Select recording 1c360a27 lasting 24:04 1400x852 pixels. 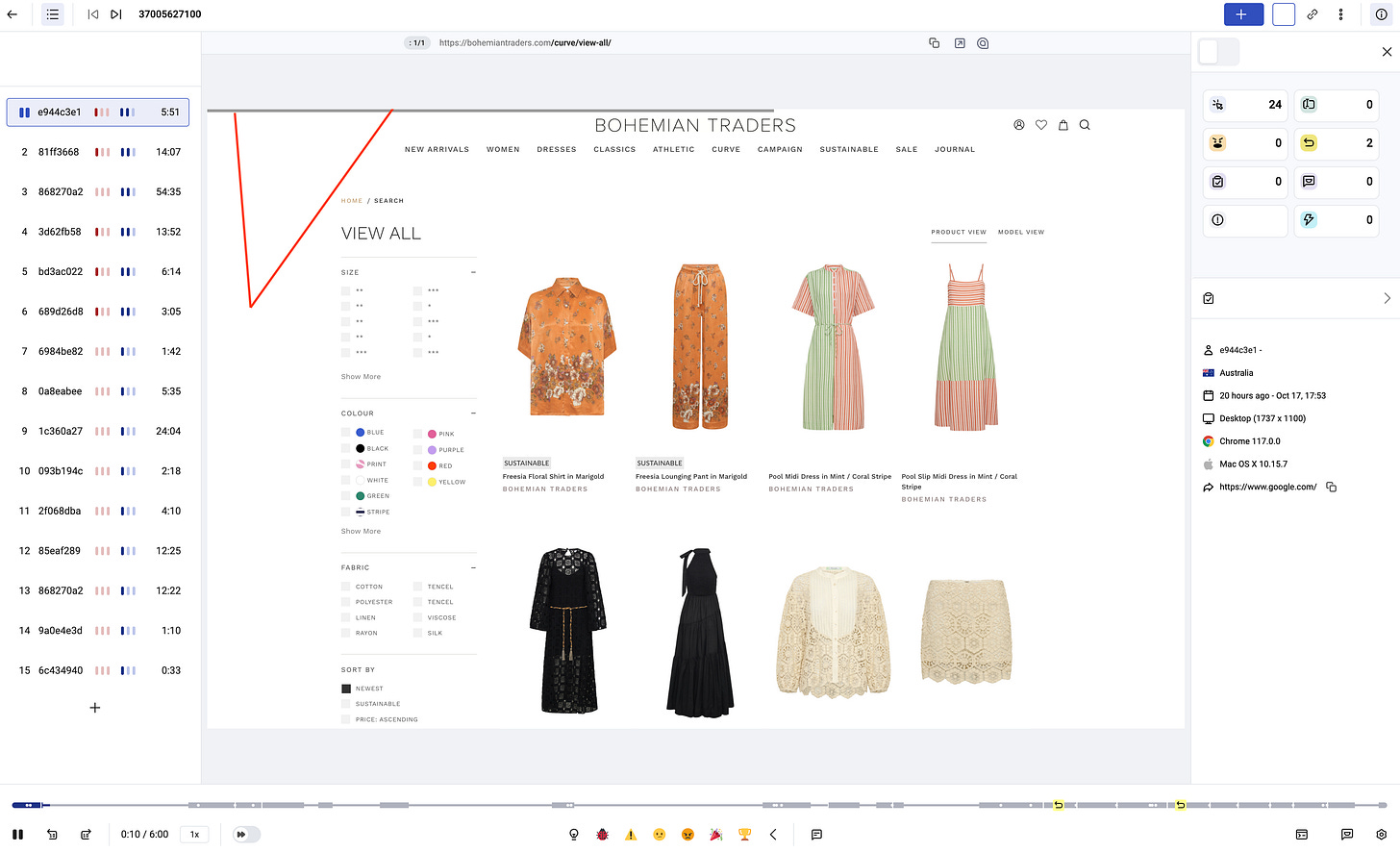pyautogui.click(x=98, y=432)
